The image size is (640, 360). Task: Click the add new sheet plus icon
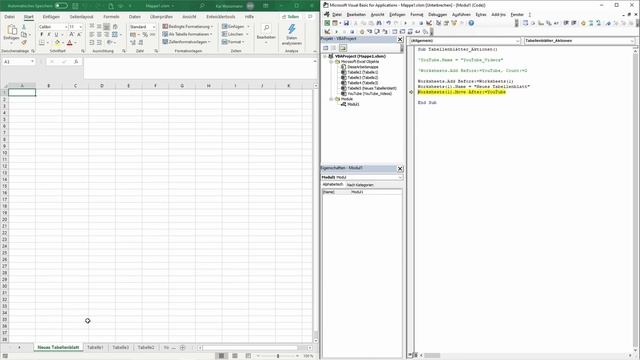click(x=182, y=348)
